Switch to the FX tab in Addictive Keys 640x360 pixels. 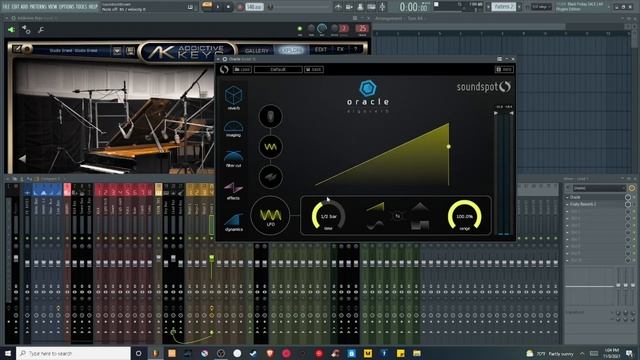pyautogui.click(x=340, y=50)
